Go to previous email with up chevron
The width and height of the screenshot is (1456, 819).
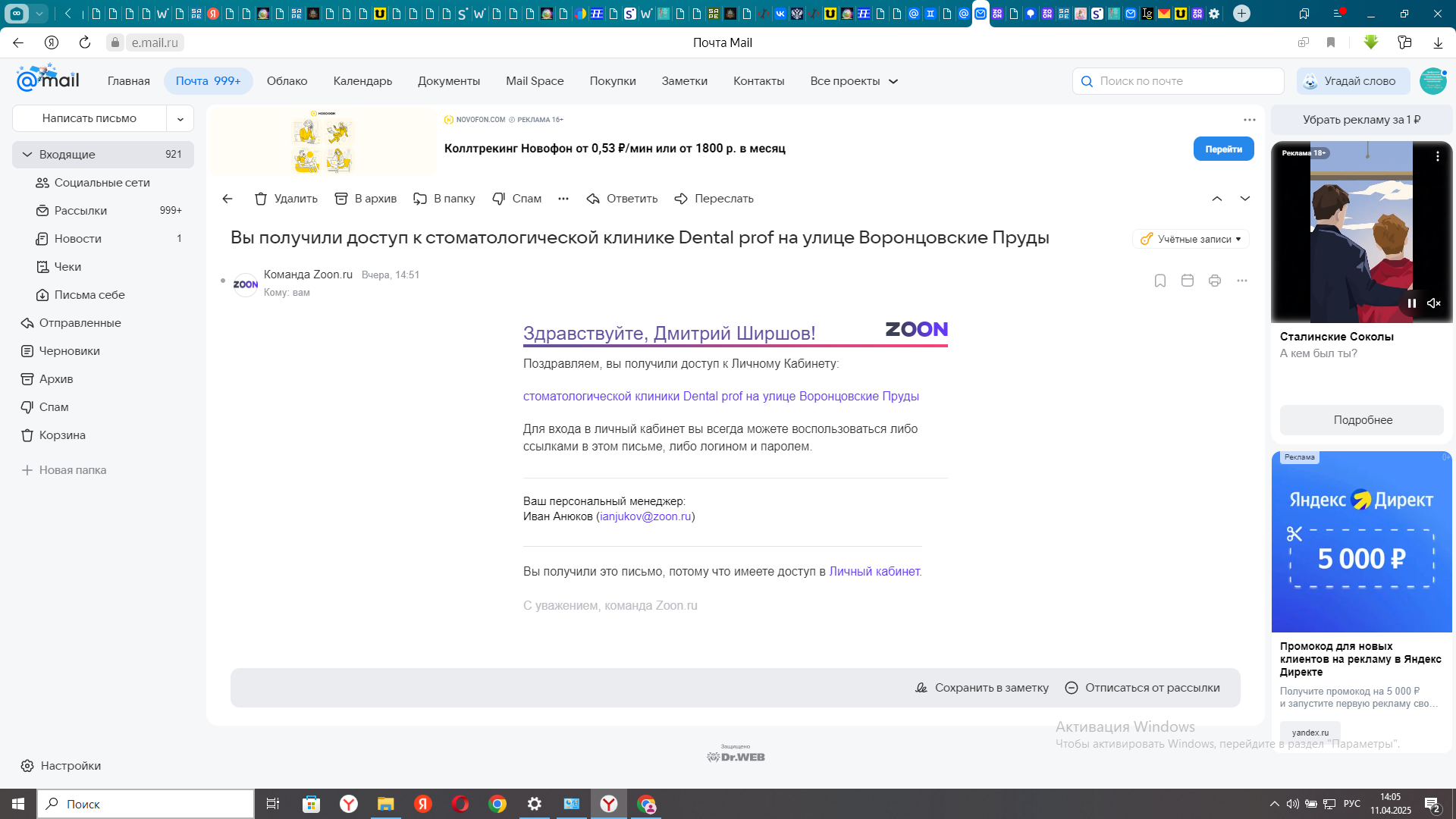pos(1217,199)
